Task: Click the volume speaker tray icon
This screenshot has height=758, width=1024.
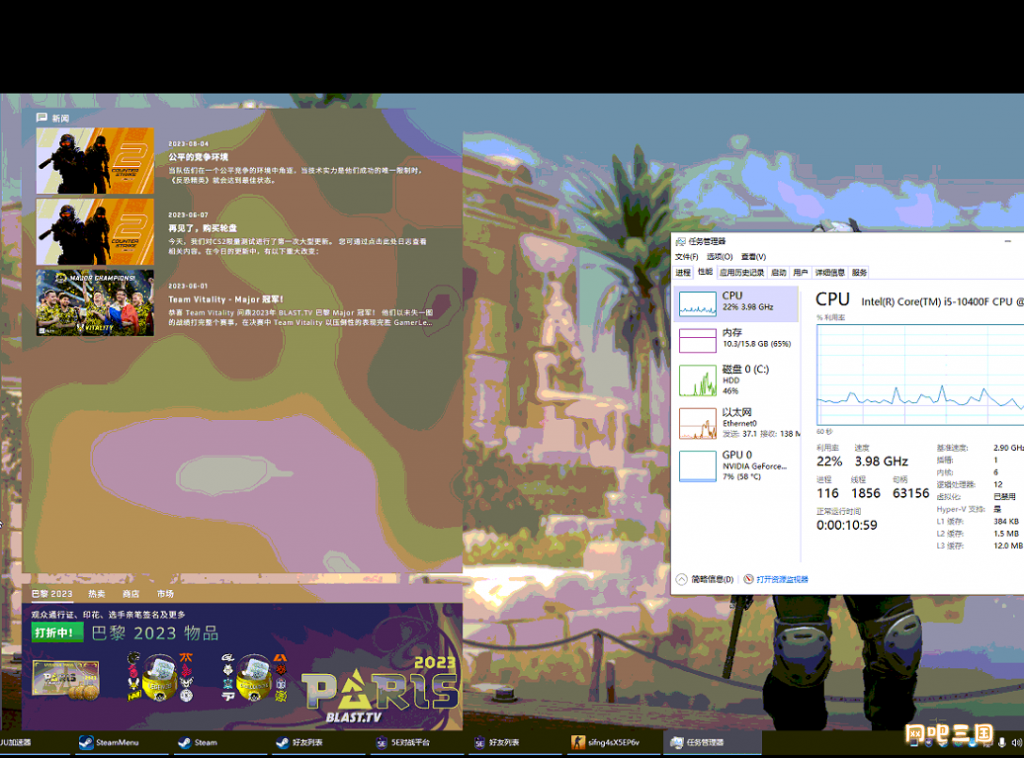Action: (x=1016, y=742)
